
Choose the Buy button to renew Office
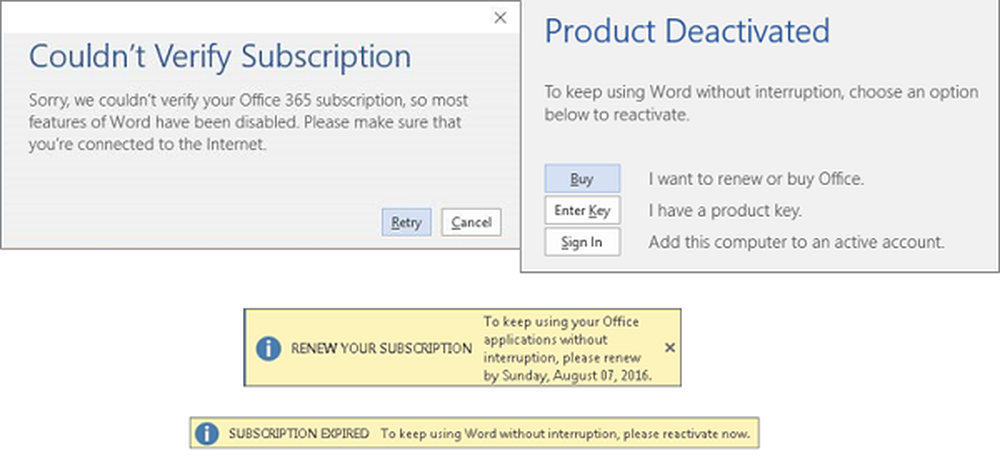(x=582, y=179)
